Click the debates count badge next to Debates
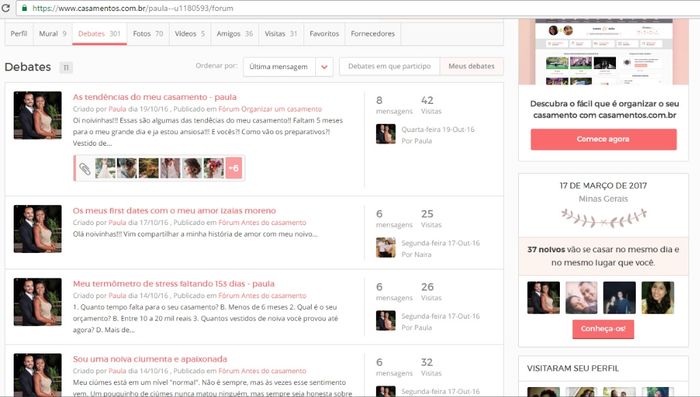 66,67
